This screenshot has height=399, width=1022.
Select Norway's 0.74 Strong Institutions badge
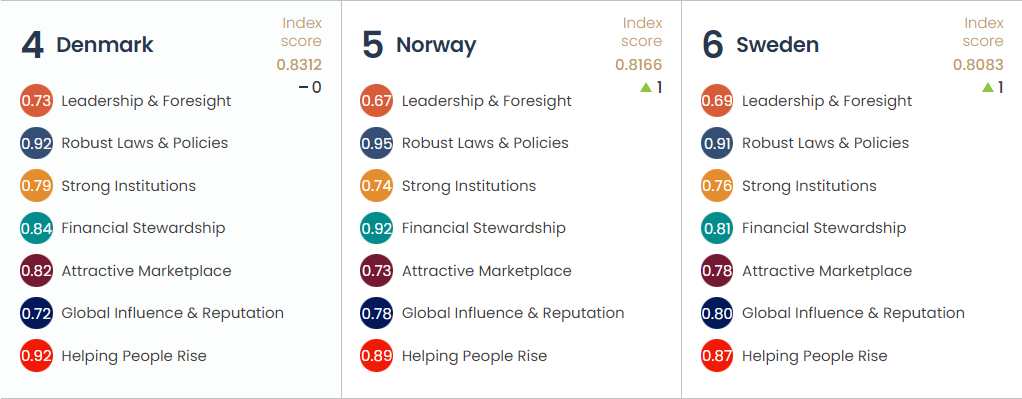click(377, 186)
